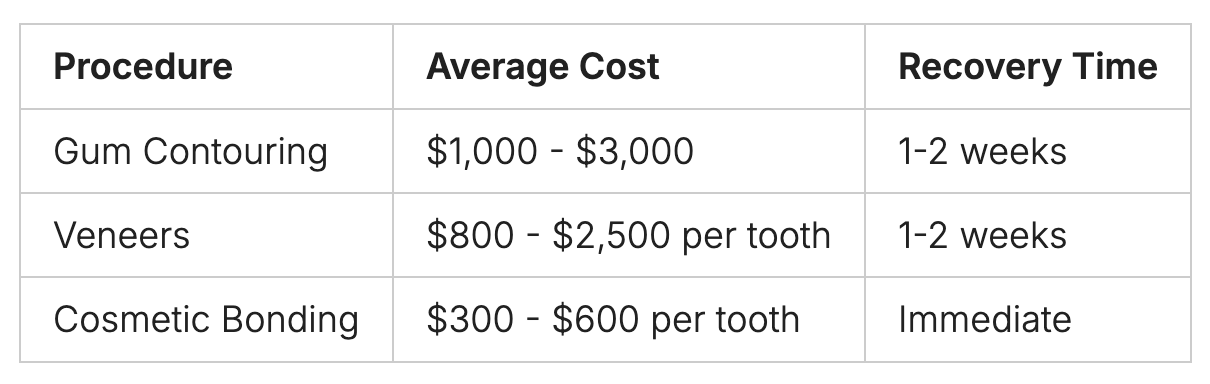Click the Recovery Time column header

(x=1028, y=67)
